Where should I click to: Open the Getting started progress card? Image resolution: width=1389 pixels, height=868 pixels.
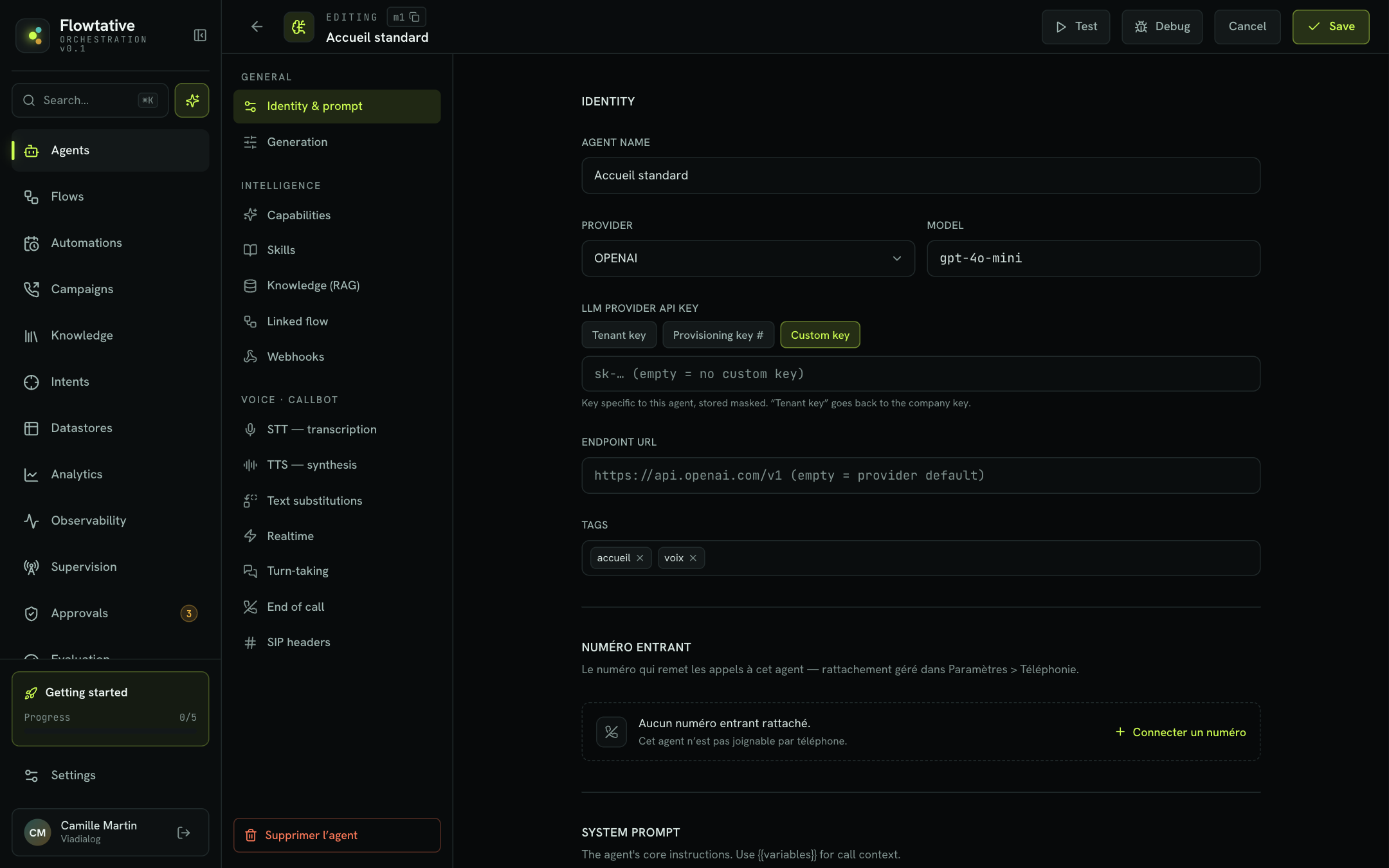click(111, 709)
